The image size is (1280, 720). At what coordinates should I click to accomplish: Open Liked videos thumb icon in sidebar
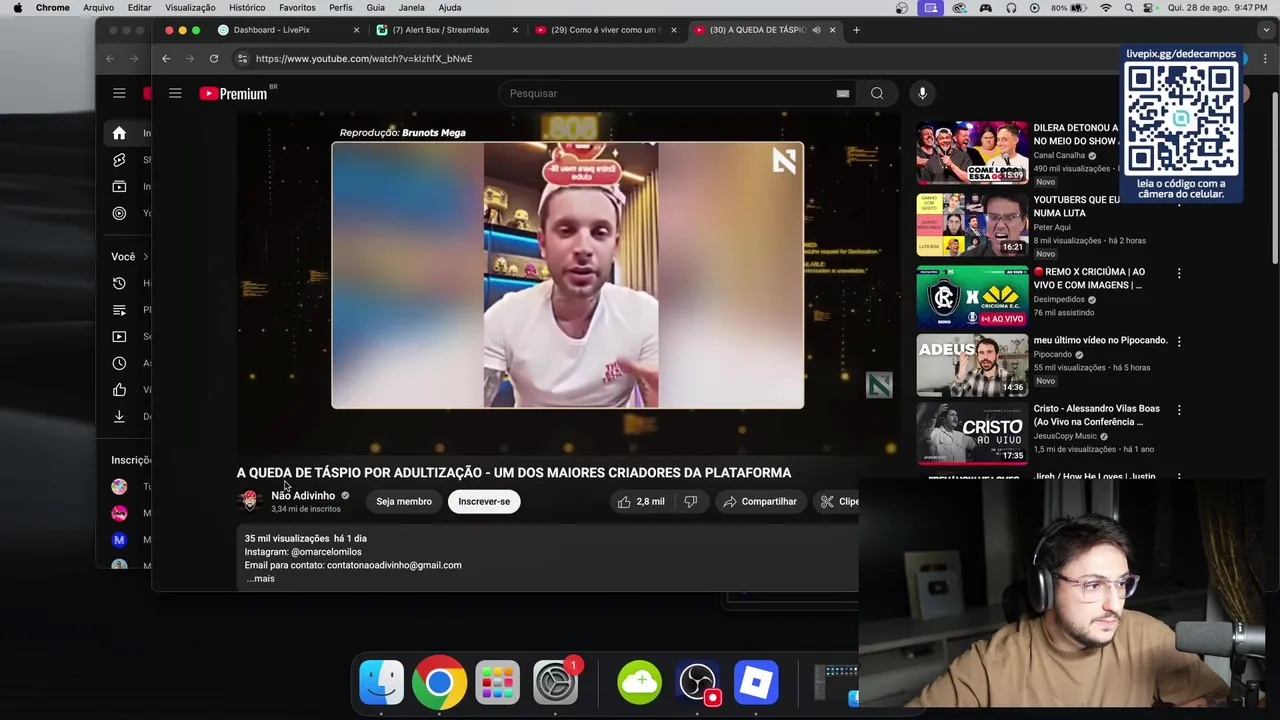point(119,390)
